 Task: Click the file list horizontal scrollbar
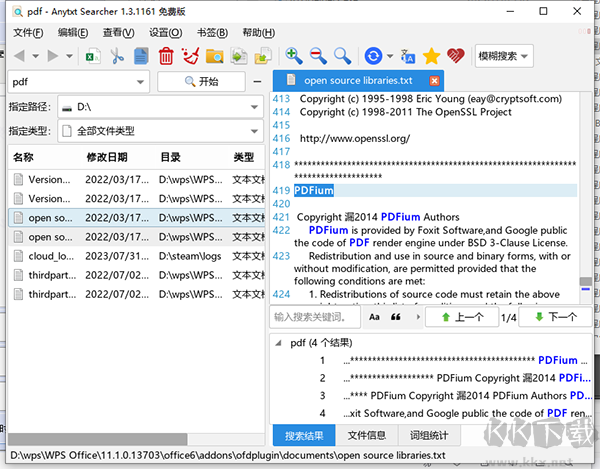[98, 439]
